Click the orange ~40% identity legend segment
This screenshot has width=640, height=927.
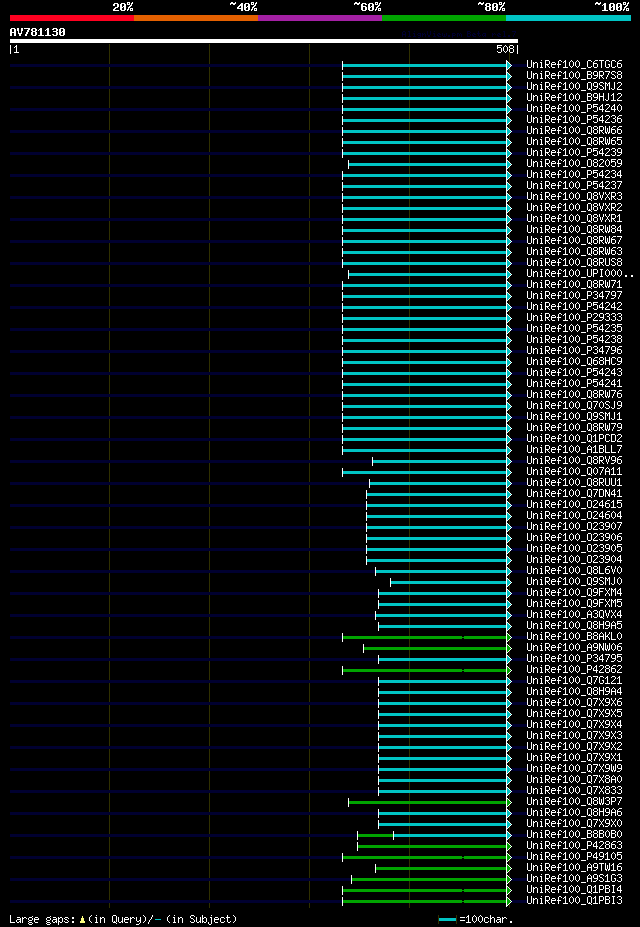[196, 18]
